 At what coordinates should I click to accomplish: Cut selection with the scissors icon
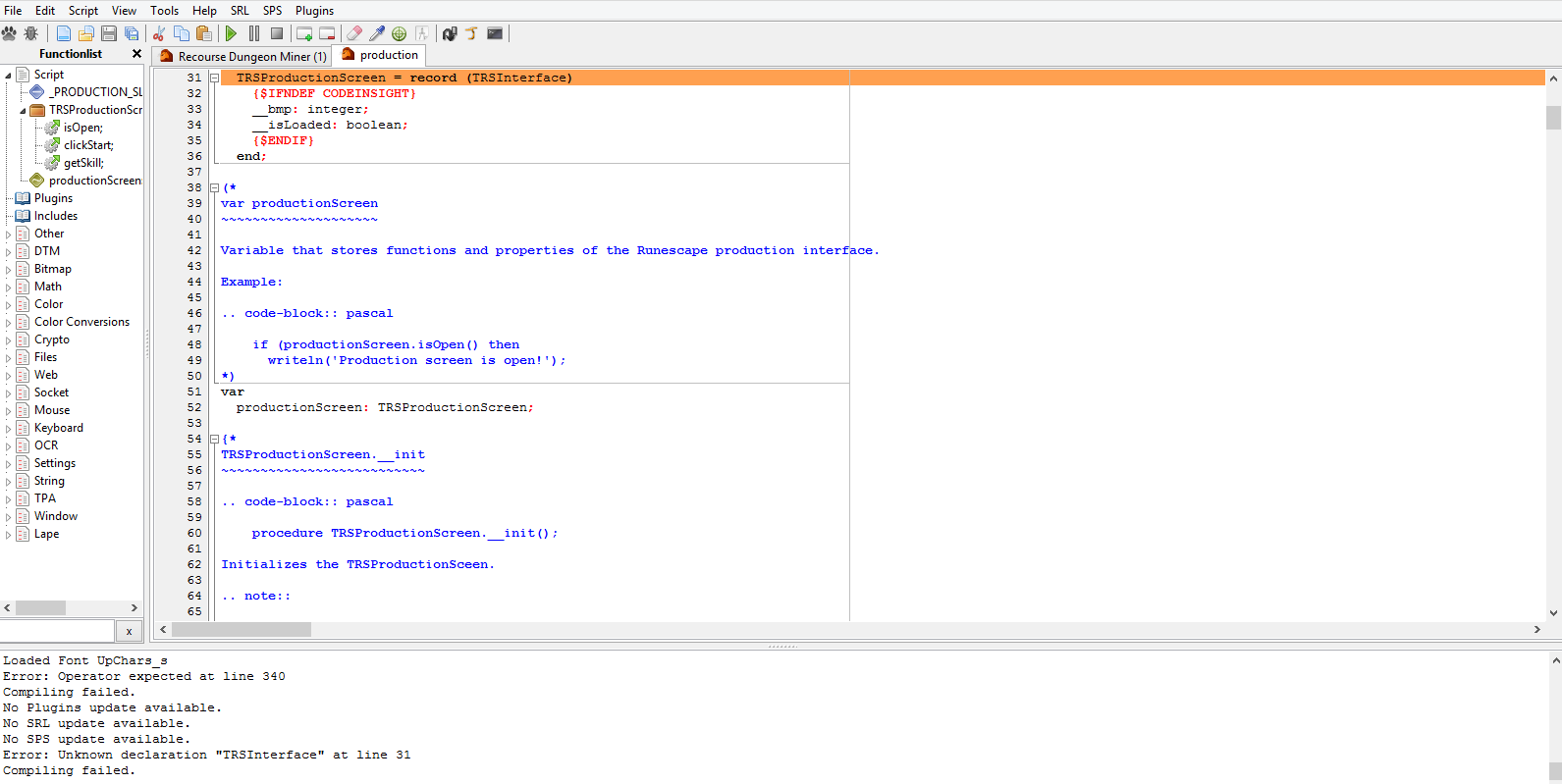click(x=158, y=33)
